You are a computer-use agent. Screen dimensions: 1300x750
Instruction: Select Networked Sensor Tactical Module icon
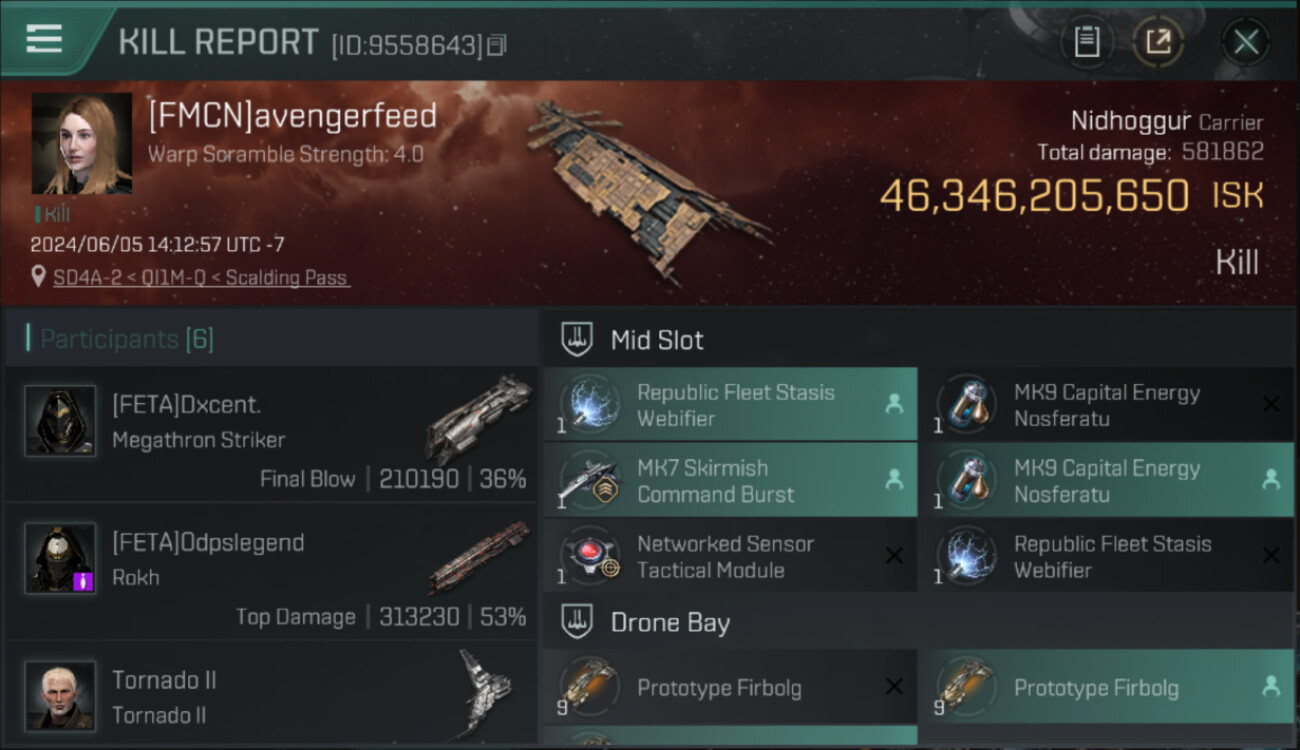pos(590,556)
